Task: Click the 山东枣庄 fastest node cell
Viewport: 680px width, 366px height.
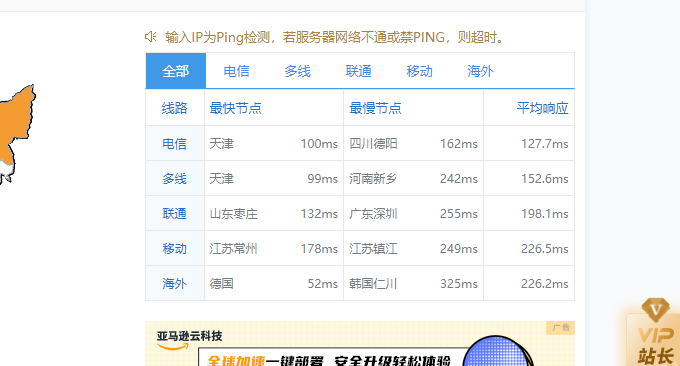Action: click(233, 213)
